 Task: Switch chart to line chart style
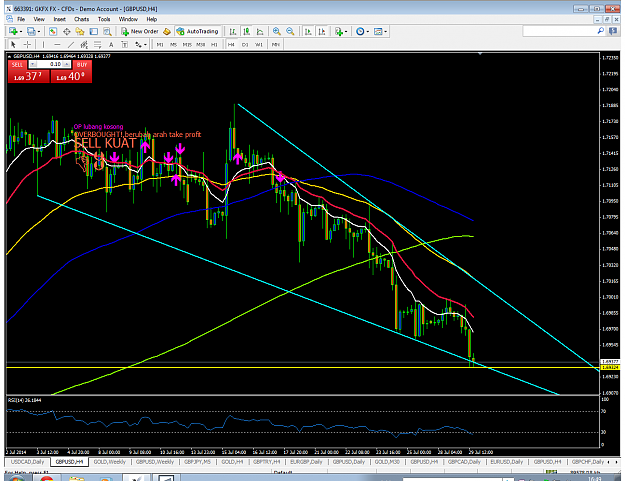[260, 31]
